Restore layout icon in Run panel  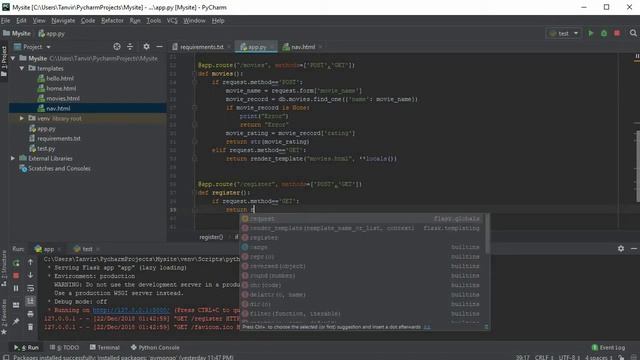pos(16,305)
